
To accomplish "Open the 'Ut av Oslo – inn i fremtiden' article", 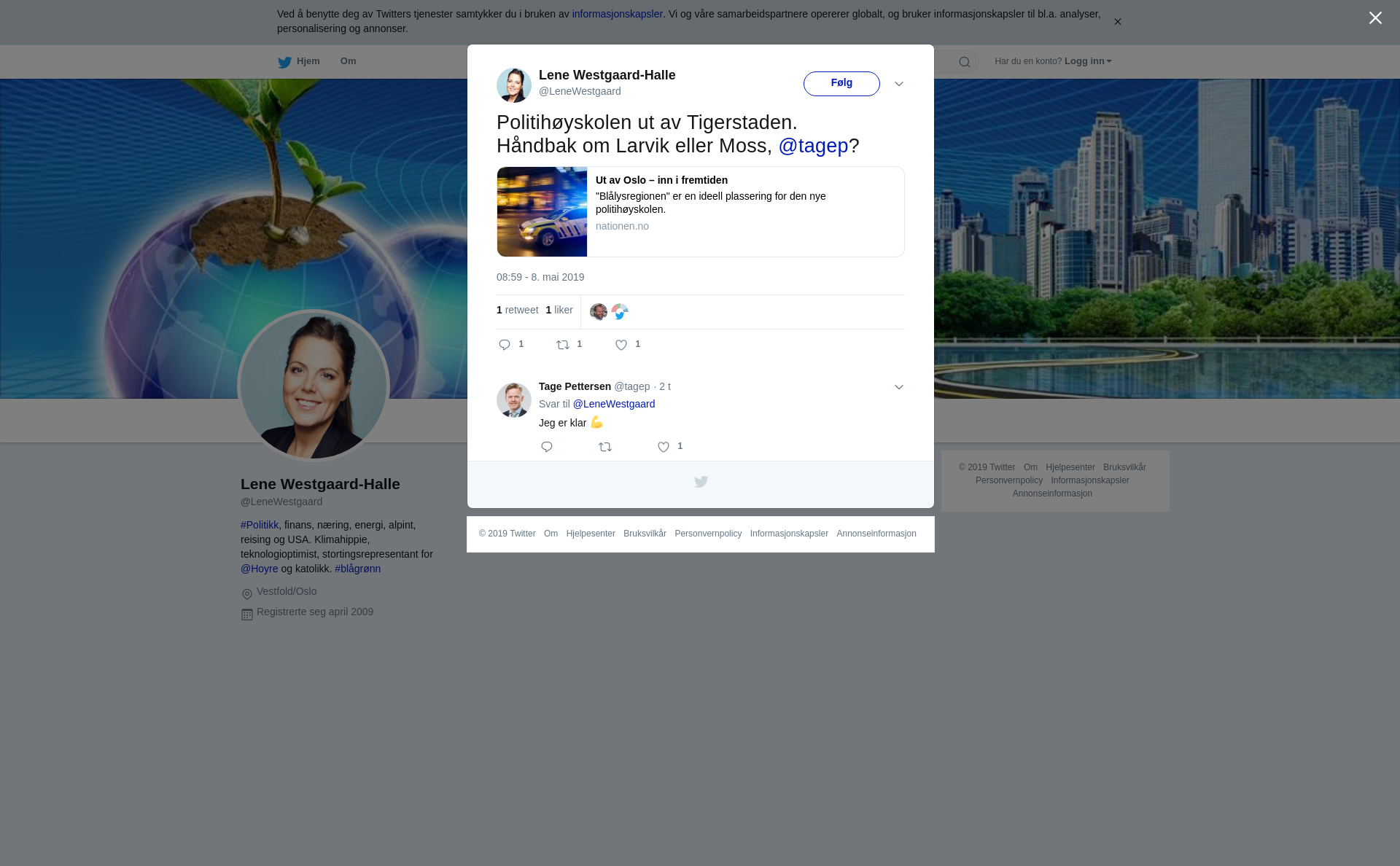I will pos(661,180).
